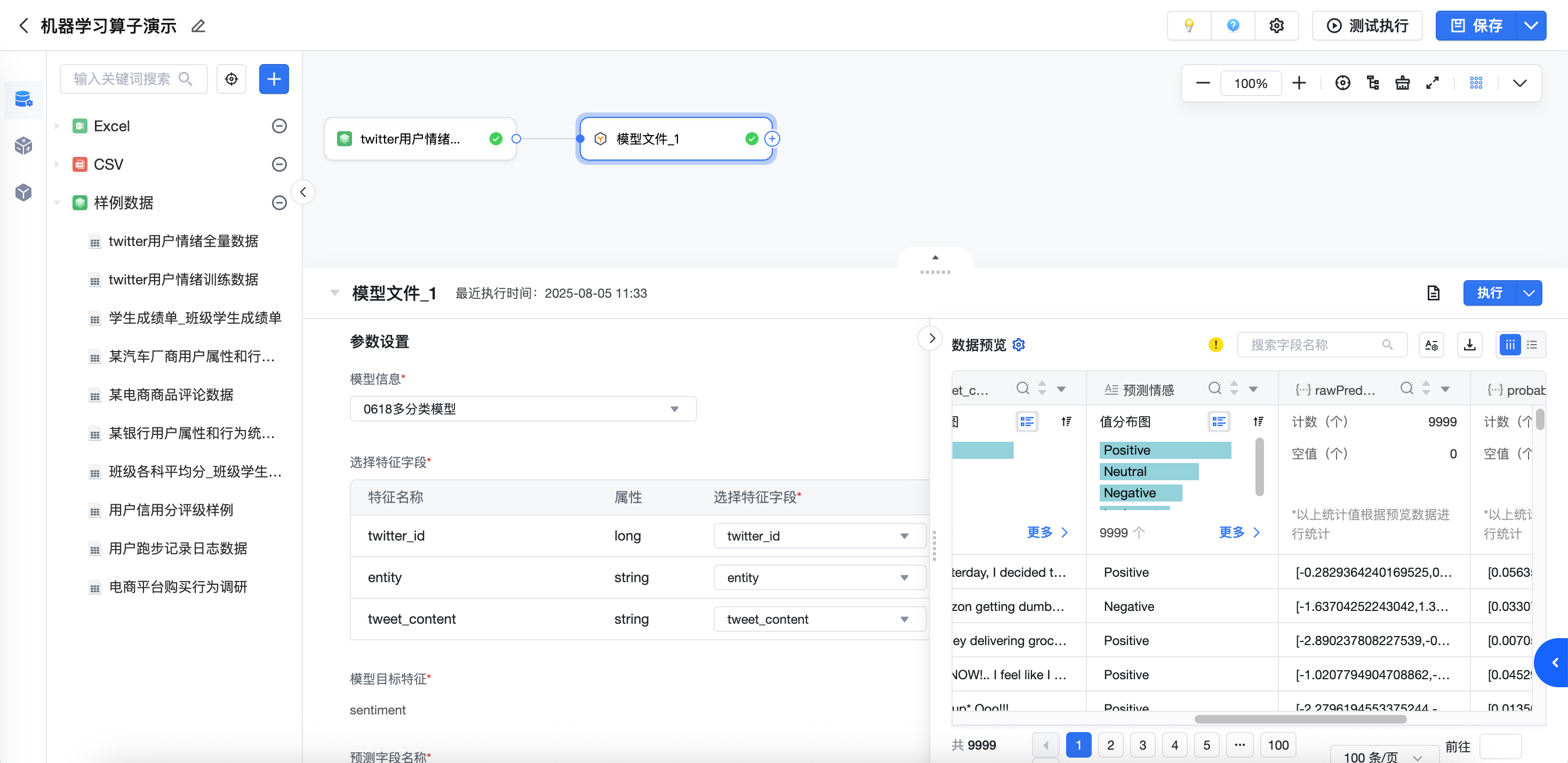Open the settings gear in top bar

coord(1276,26)
